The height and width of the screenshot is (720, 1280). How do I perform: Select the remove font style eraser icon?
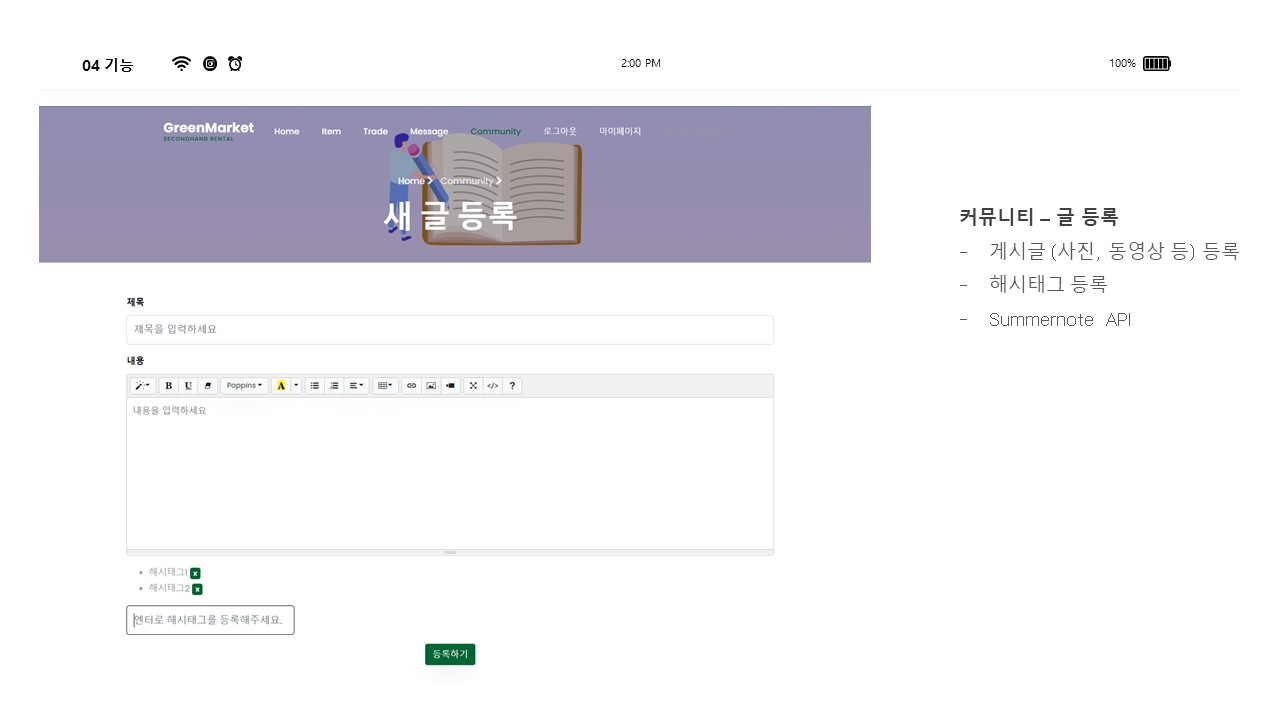tap(208, 385)
